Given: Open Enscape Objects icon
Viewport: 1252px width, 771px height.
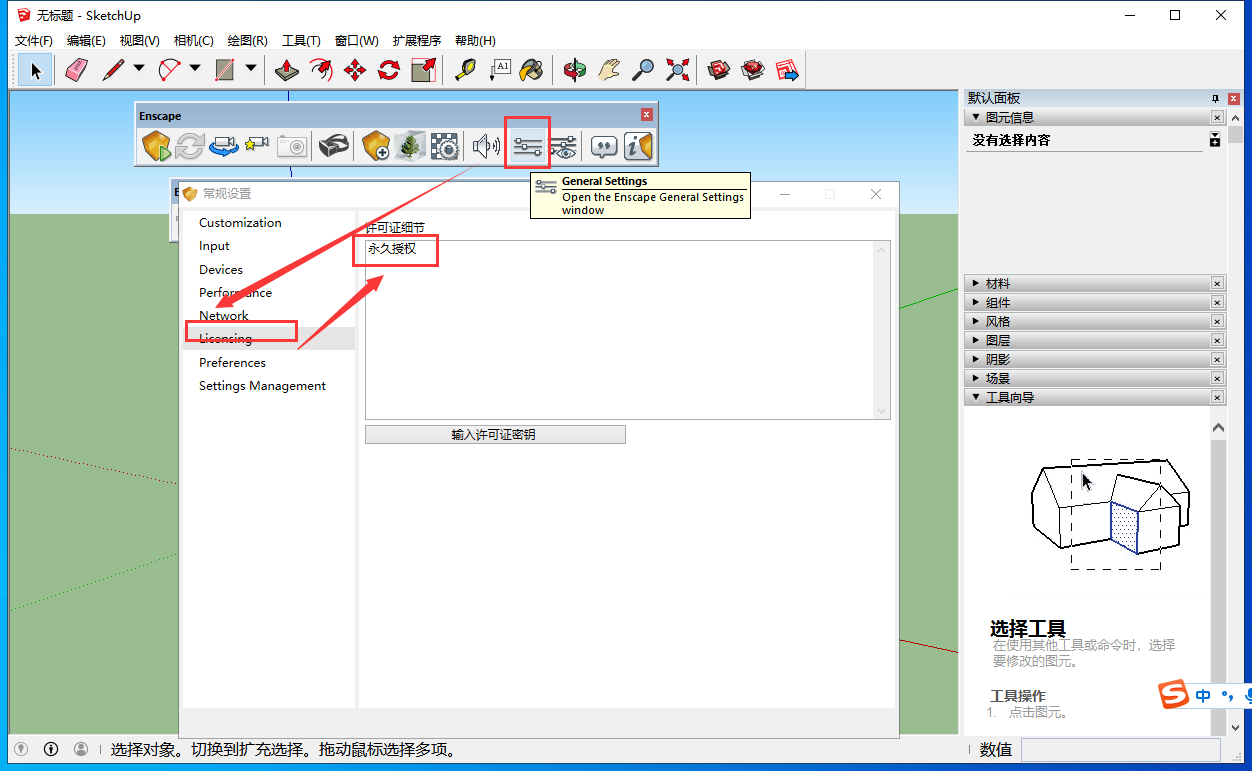Looking at the screenshot, I should 376,147.
